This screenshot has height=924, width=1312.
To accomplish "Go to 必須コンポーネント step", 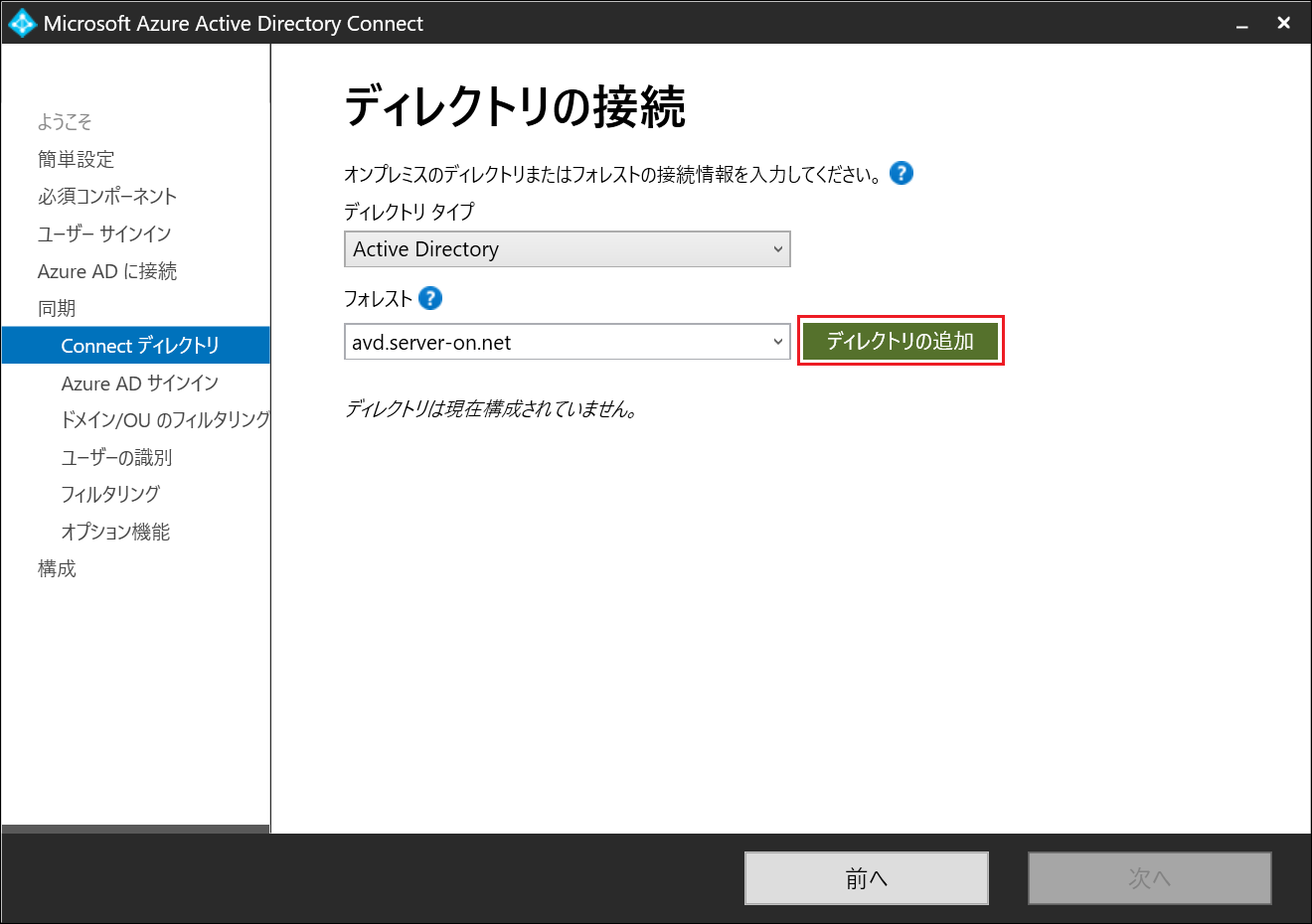I will click(x=107, y=196).
